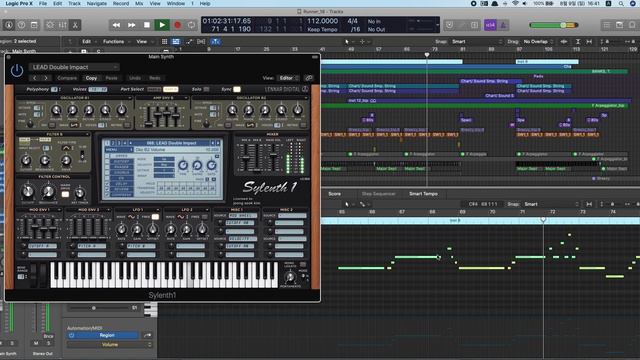640x360 pixels.
Task: Toggle the Toolbar display icon
Action: (x=34, y=25)
